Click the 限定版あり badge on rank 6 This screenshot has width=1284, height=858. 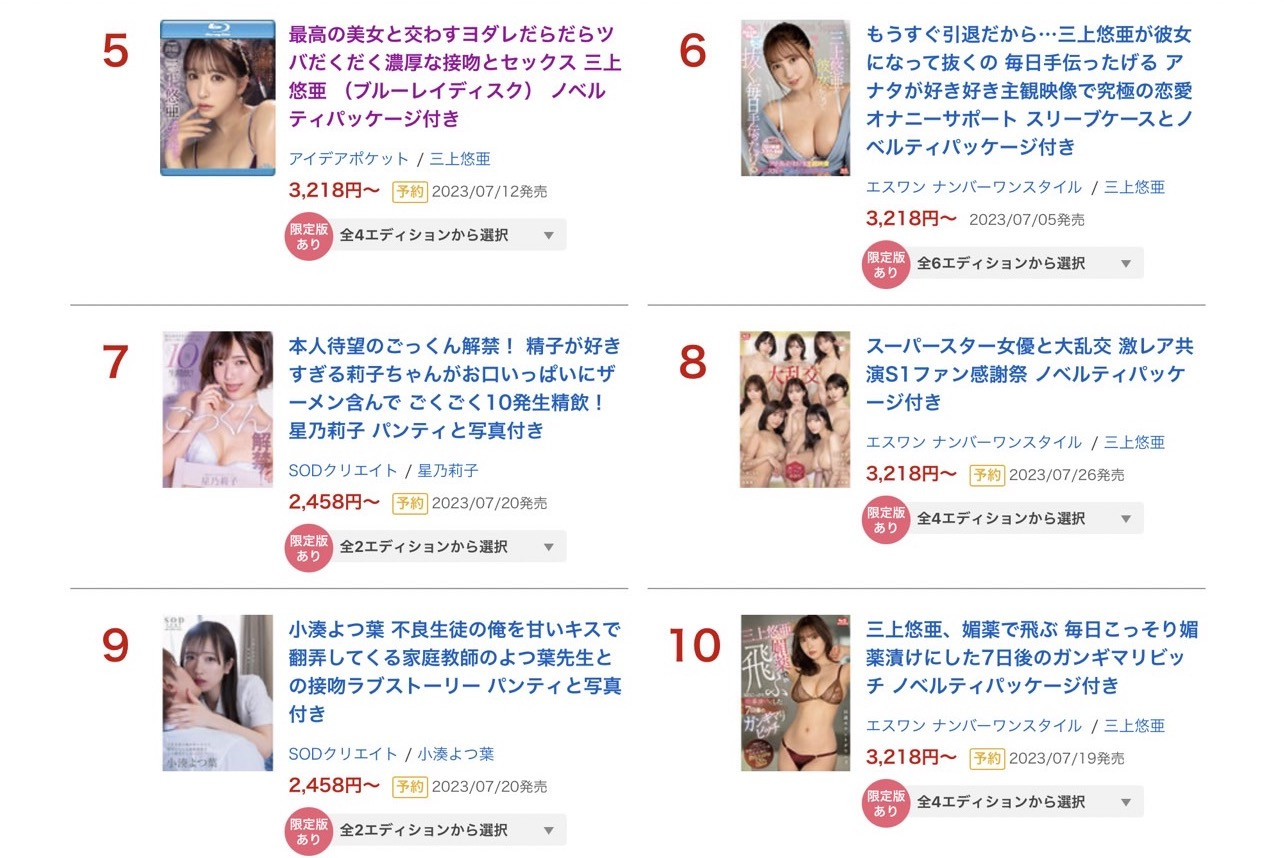pos(886,264)
